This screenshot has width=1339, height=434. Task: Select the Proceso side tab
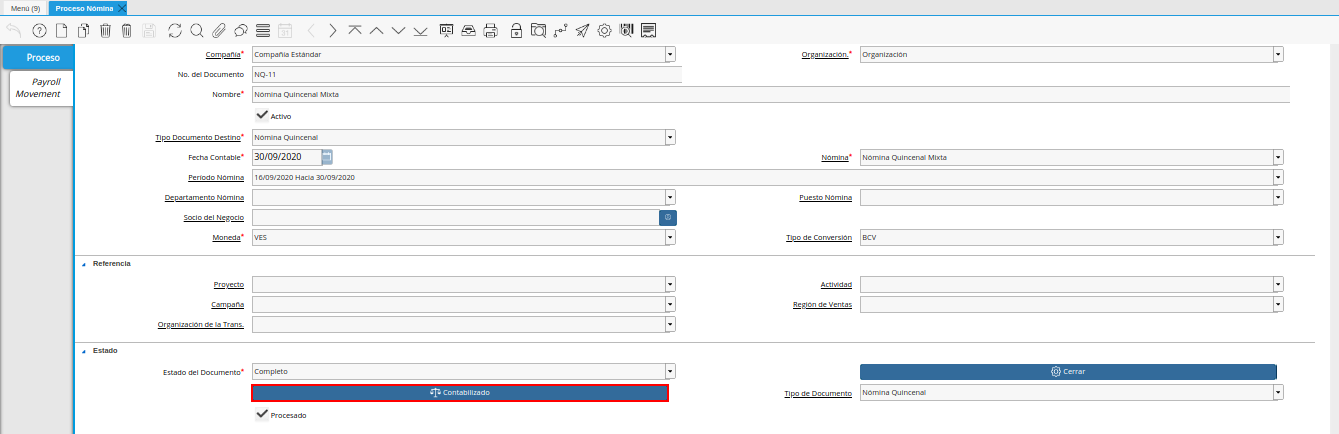coord(39,57)
